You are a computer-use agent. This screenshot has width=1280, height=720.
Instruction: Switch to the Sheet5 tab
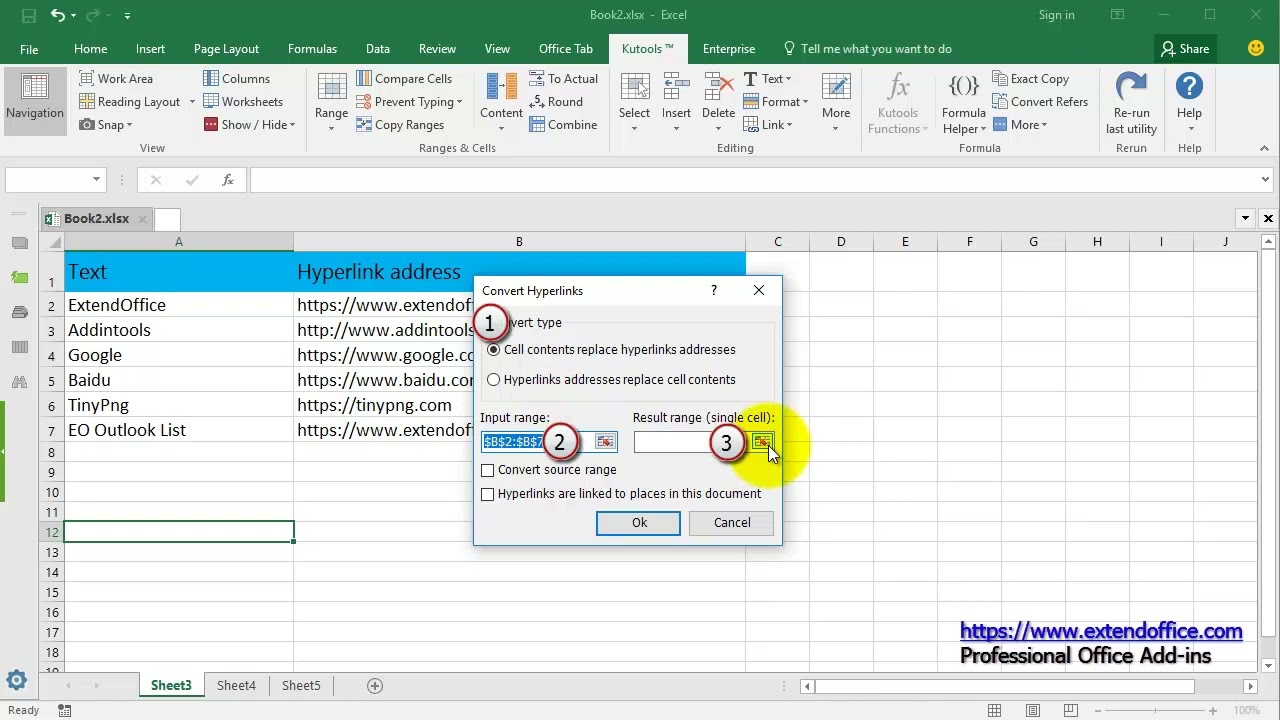pyautogui.click(x=301, y=685)
